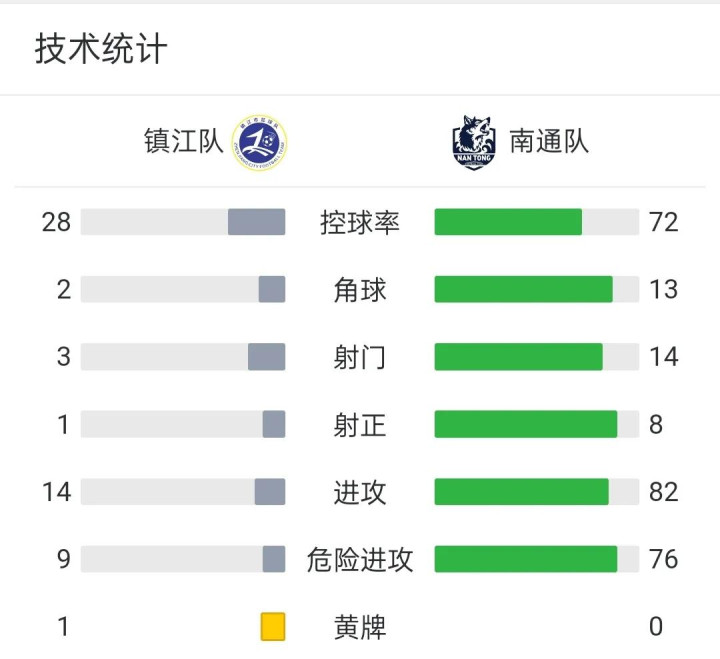Viewport: 720px width, 659px height.
Task: Tap the 镇江队 team name
Action: 184,141
